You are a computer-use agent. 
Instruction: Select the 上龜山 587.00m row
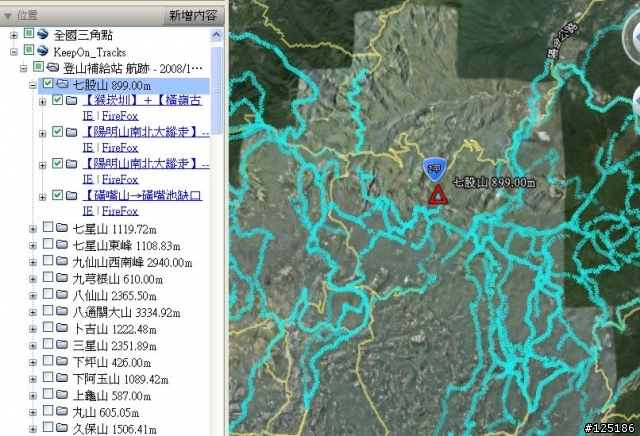point(111,396)
